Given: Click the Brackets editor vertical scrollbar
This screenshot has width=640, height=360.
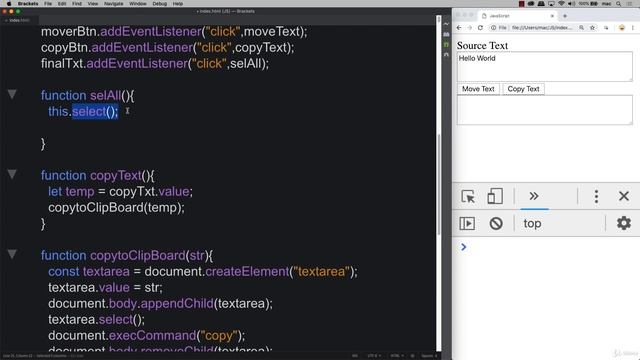Looking at the screenshot, I should coord(439,184).
